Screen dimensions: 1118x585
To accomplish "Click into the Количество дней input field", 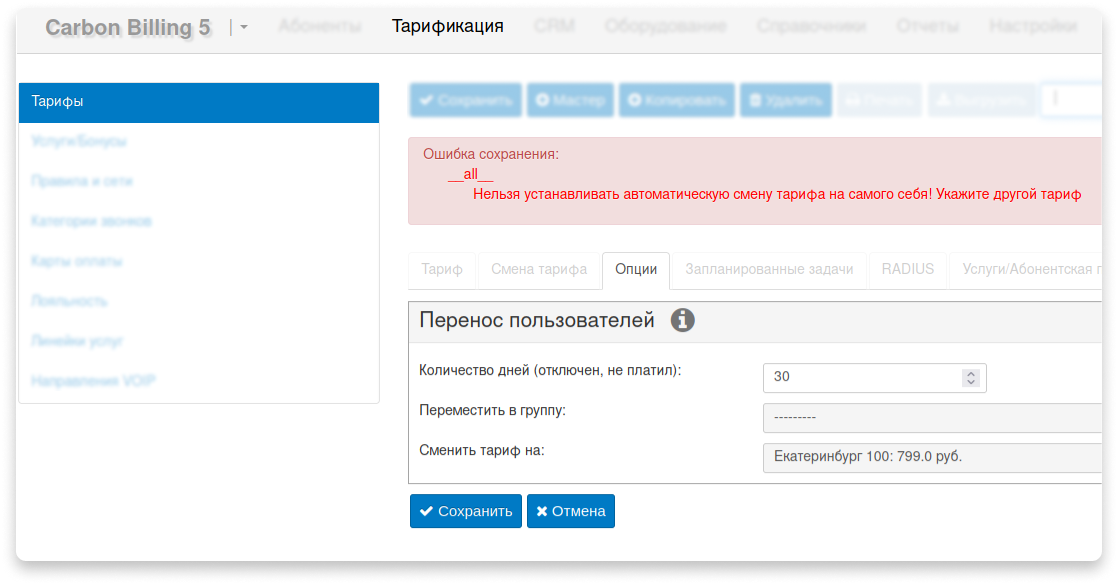I will pyautogui.click(x=860, y=378).
